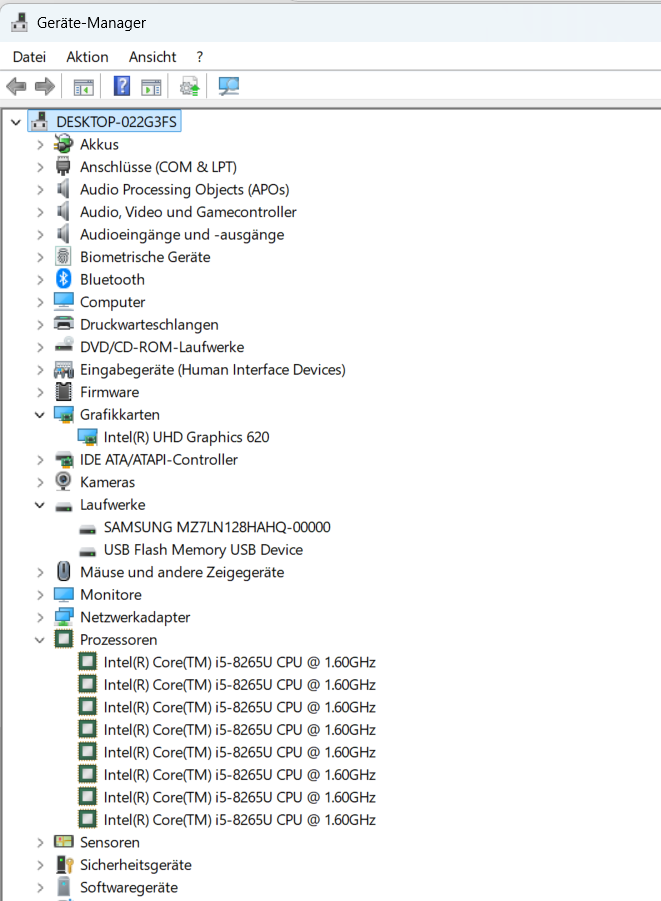
Task: Open the Ansicht menu
Action: 152,57
